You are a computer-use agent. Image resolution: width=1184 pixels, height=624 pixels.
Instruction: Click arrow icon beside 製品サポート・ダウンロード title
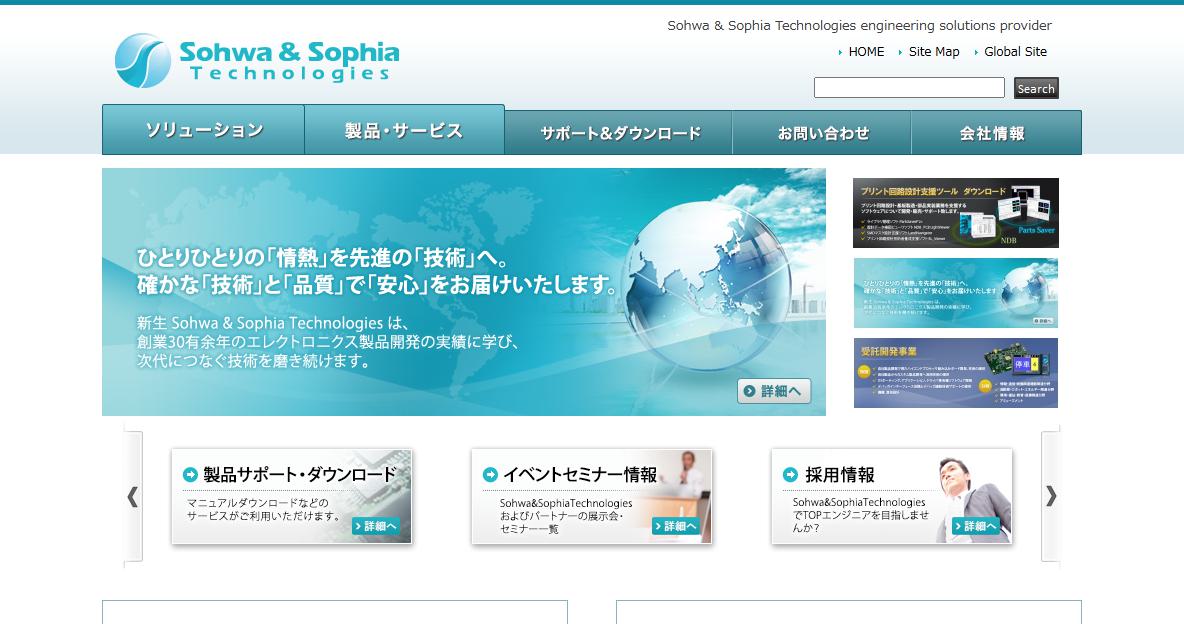coord(190,474)
